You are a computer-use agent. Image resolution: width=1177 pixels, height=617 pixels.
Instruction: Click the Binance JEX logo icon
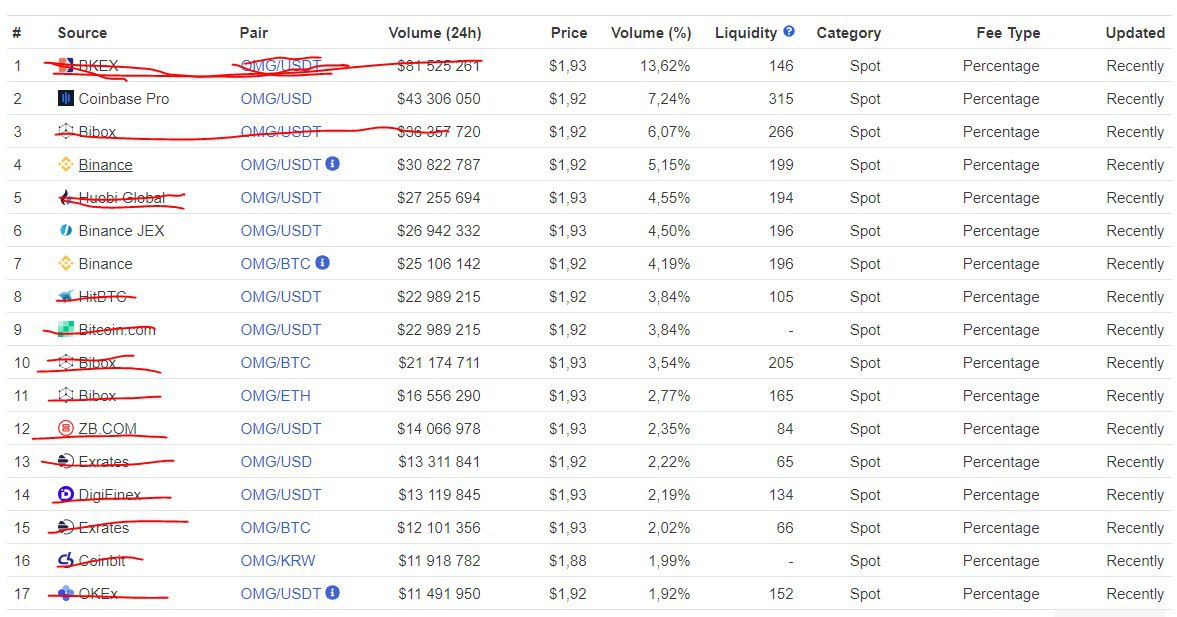pyautogui.click(x=66, y=231)
